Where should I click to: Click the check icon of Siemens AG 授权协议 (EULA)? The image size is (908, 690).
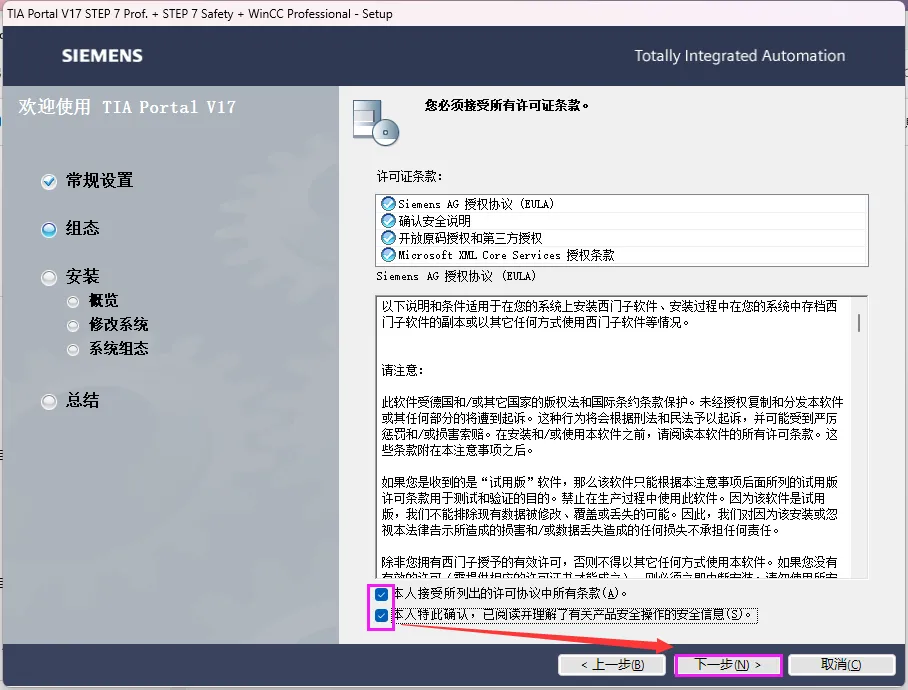tap(388, 204)
